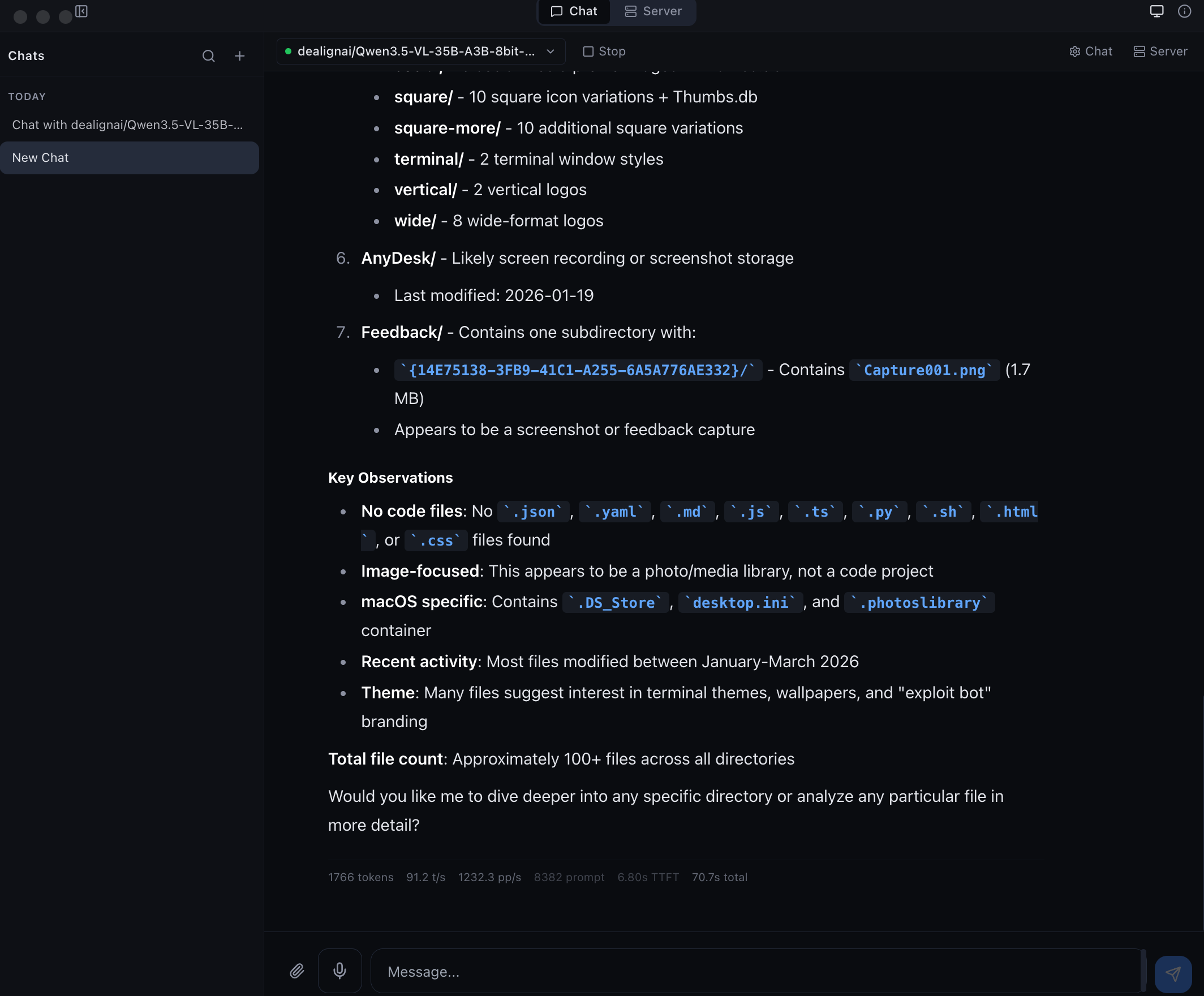Open the app info circle icon
Image resolution: width=1204 pixels, height=996 pixels.
pos(1184,12)
